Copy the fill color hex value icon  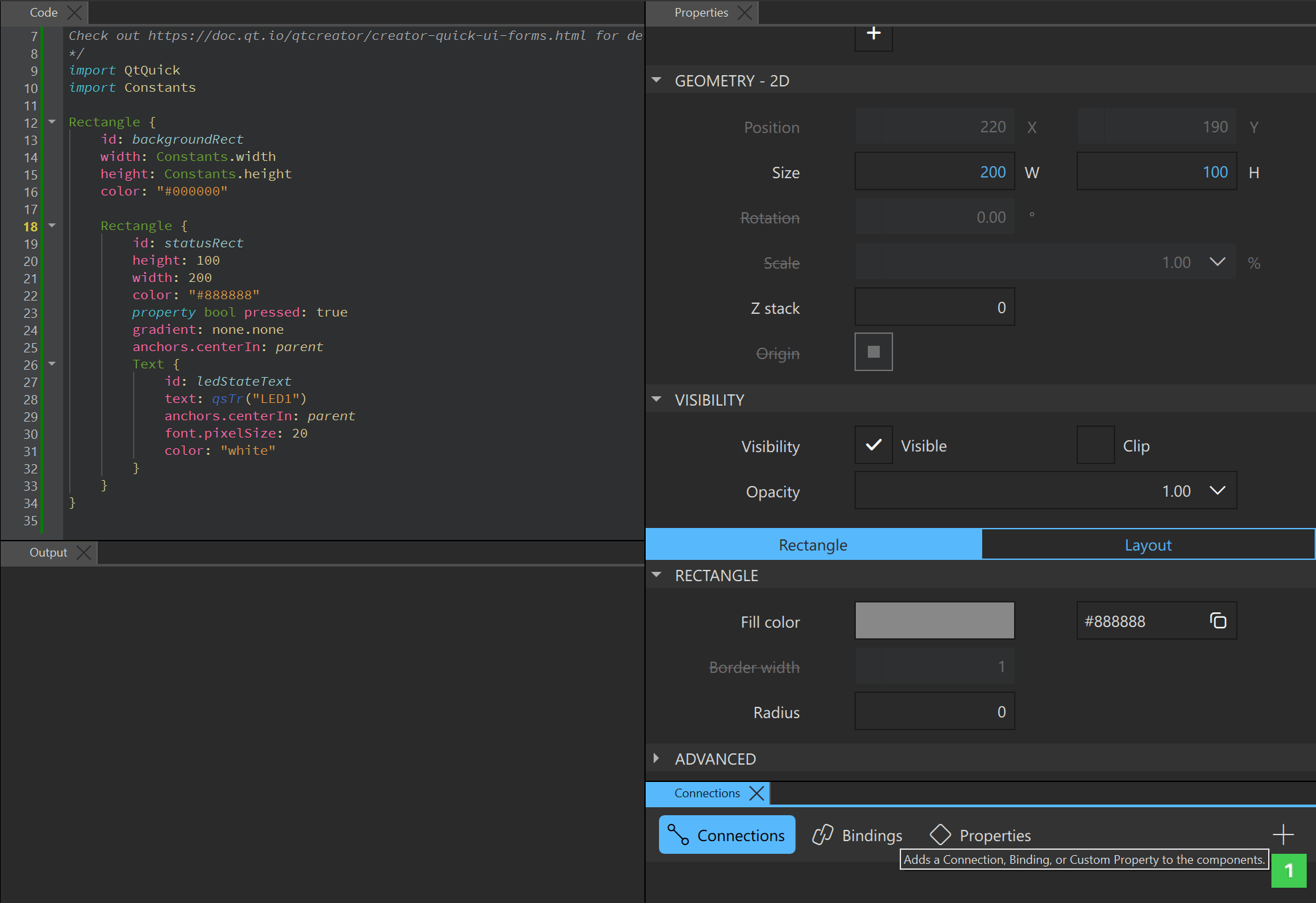click(x=1218, y=620)
